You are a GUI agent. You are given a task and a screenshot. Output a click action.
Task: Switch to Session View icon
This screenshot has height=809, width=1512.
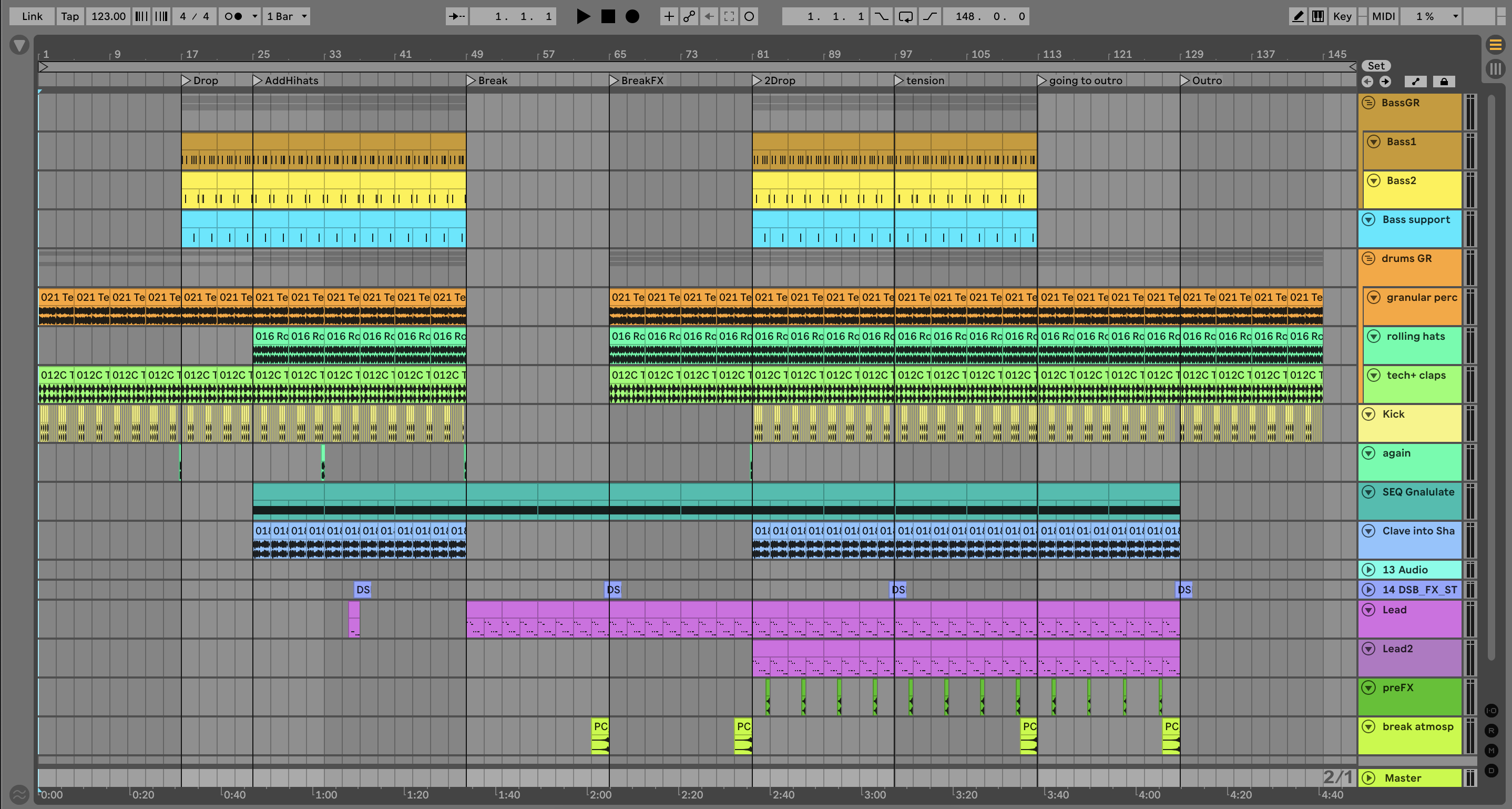click(1495, 69)
